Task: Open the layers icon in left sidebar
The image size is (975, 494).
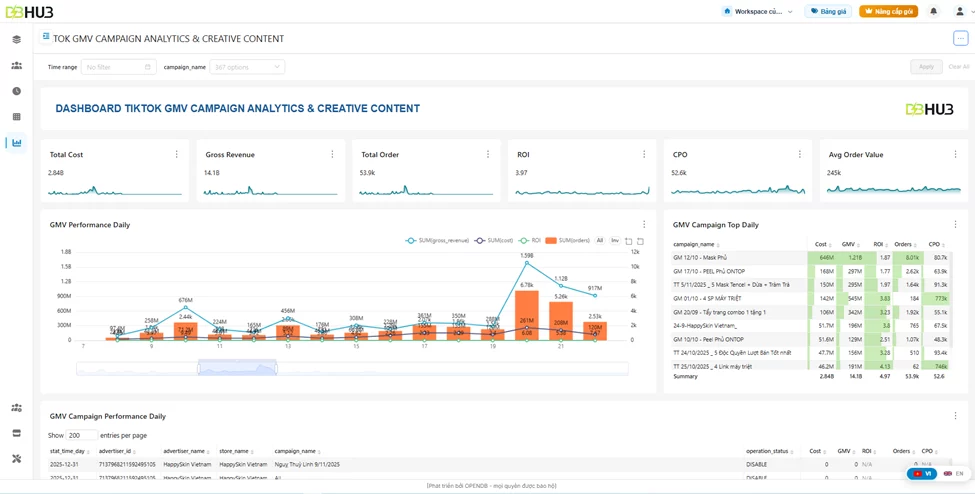Action: [17, 39]
